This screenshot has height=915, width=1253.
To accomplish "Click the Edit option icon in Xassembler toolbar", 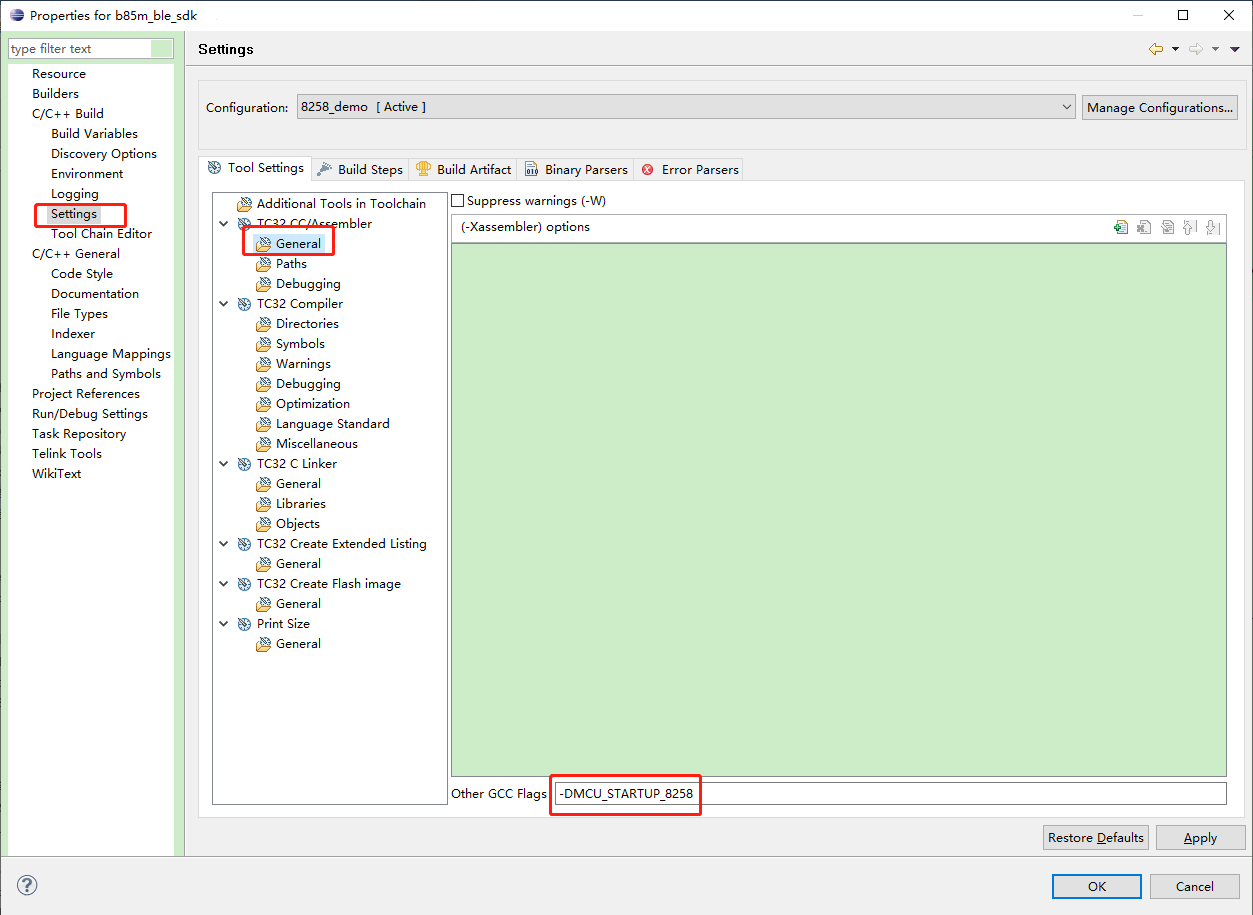I will [1167, 227].
